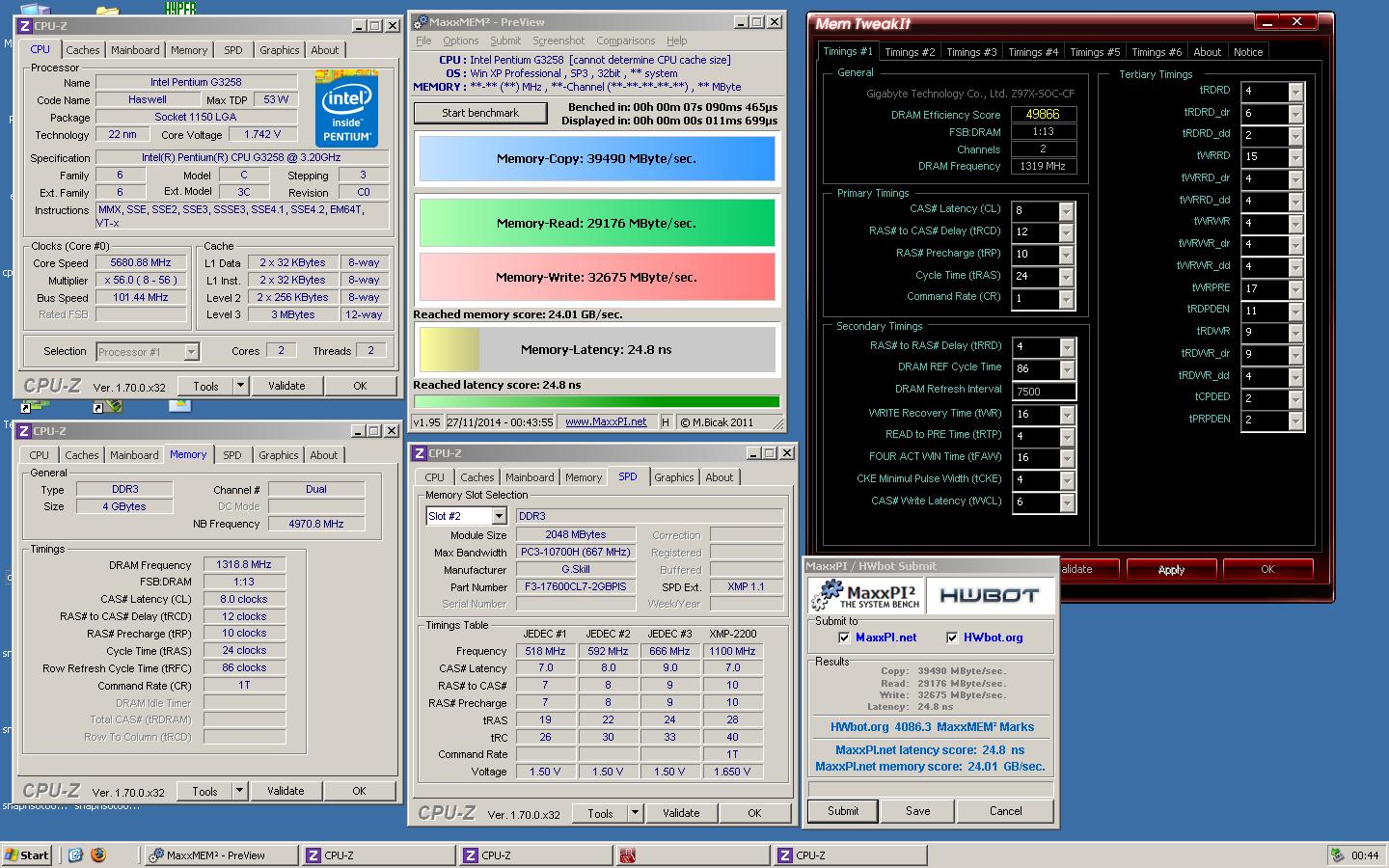Click Save in the HWbot Submit dialog
This screenshot has height=868, width=1389.
coord(917,811)
